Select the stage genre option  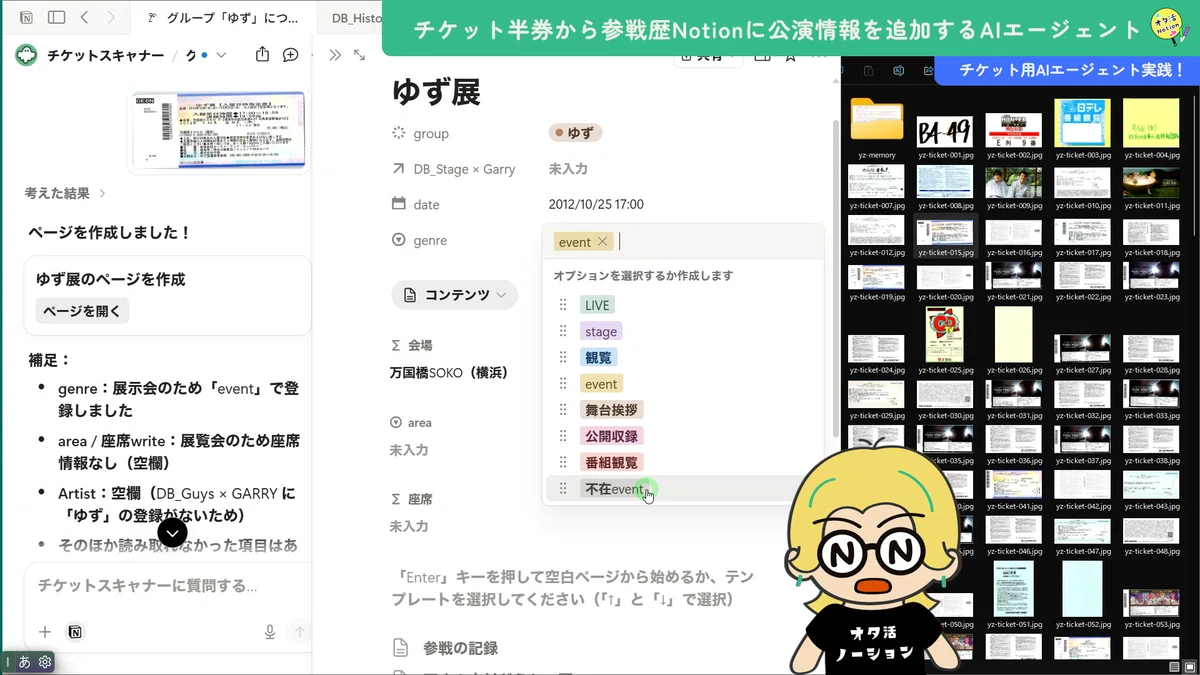click(601, 331)
